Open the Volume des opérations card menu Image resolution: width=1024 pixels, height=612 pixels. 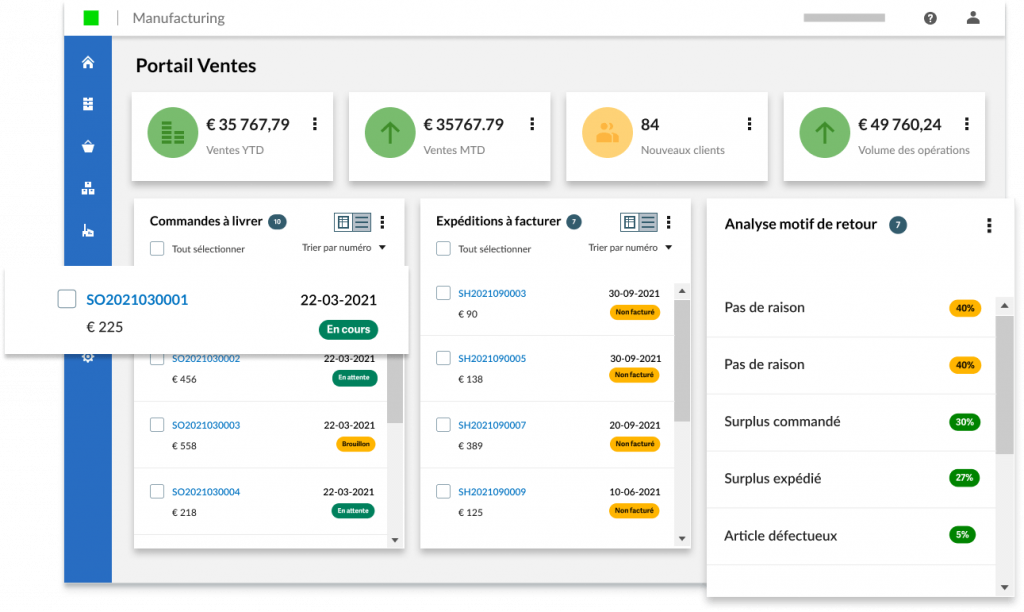pos(966,124)
